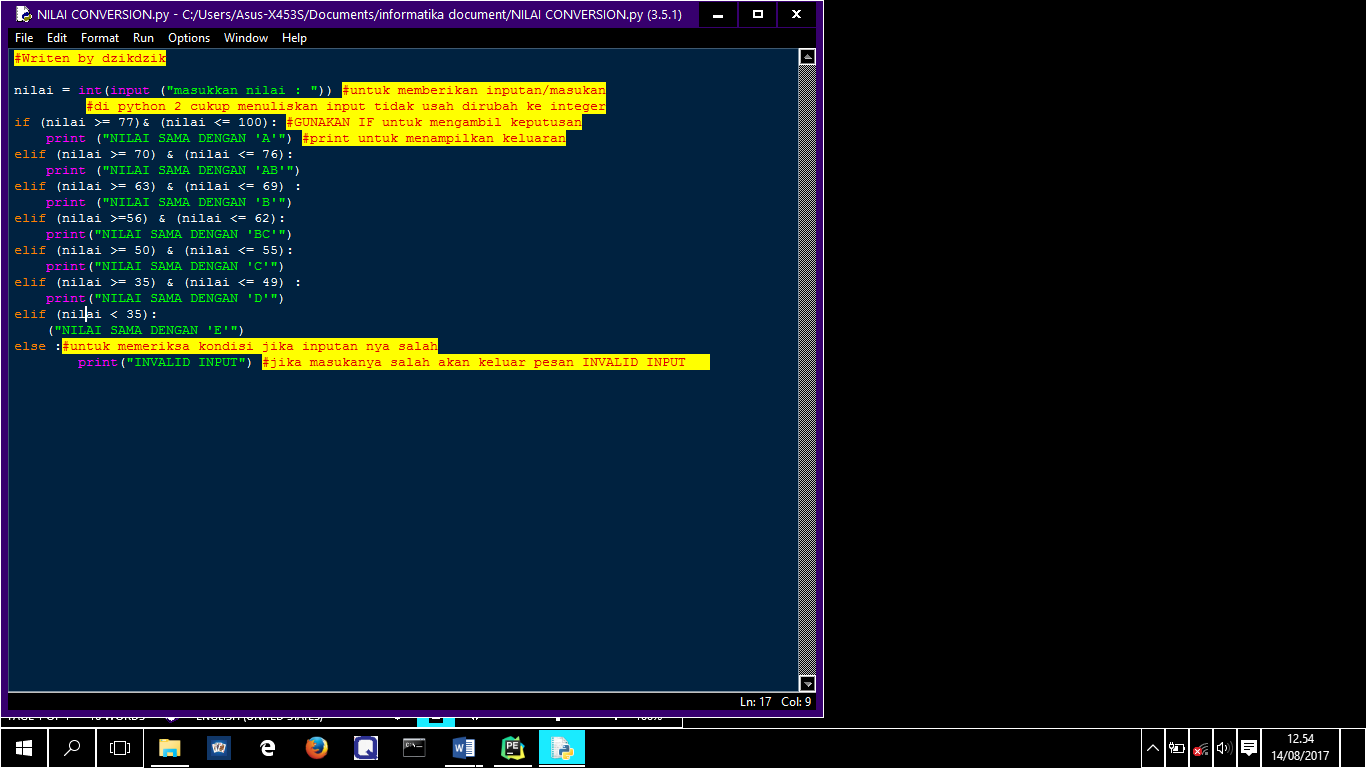Minimize the IDLE editor window
Screen dimensions: 1366x768
pos(720,14)
